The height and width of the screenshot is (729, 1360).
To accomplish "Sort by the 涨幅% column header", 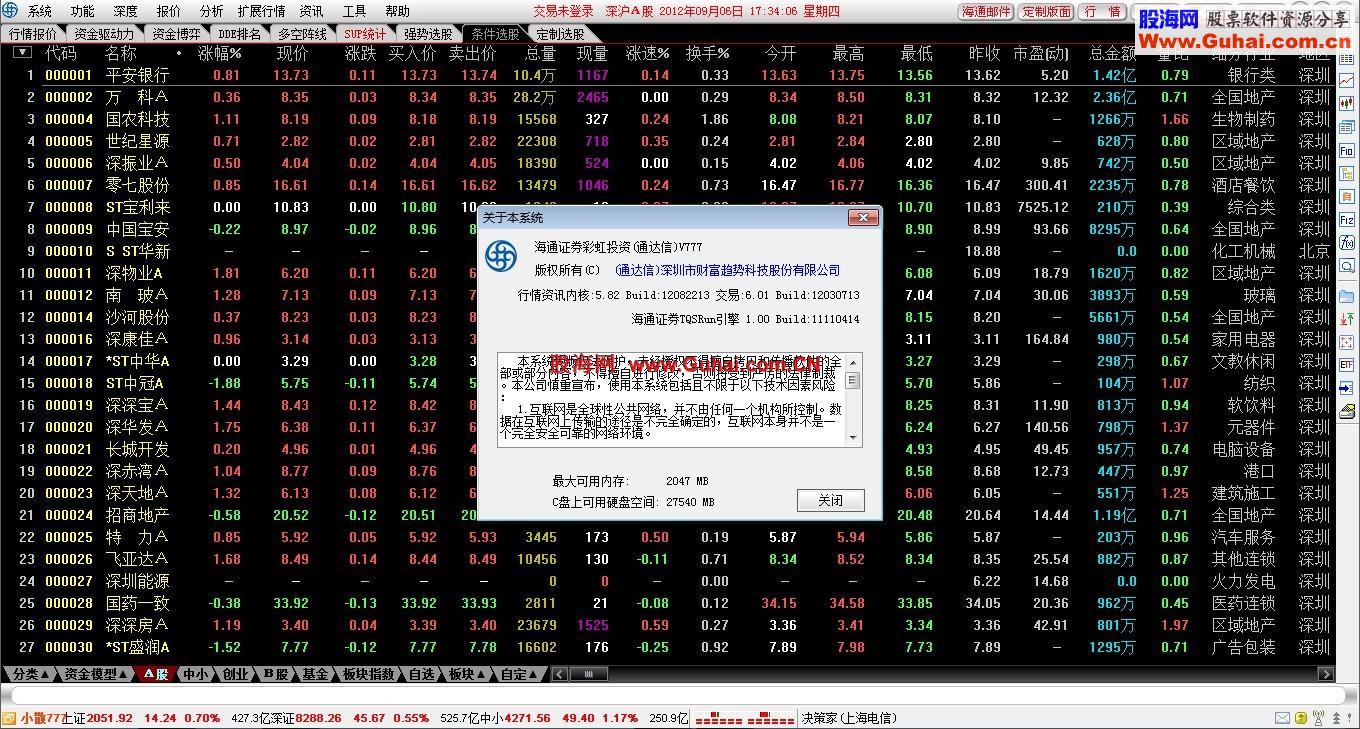I will (x=220, y=52).
